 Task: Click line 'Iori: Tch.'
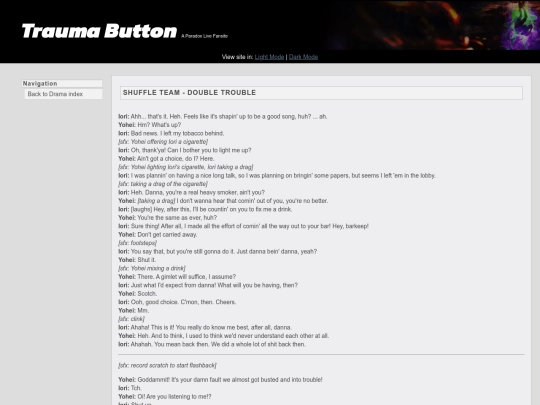coord(130,388)
